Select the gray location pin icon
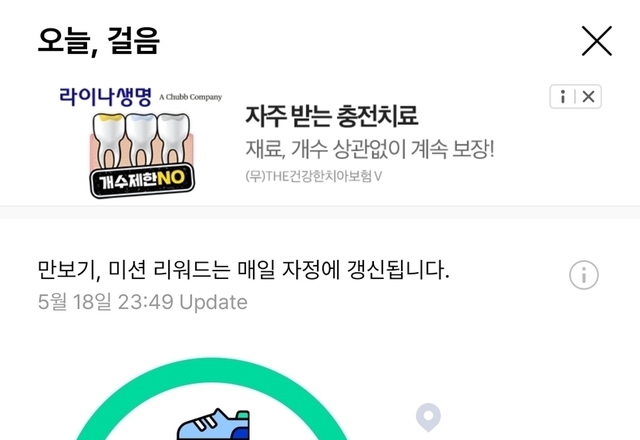640x440 pixels. 428,417
